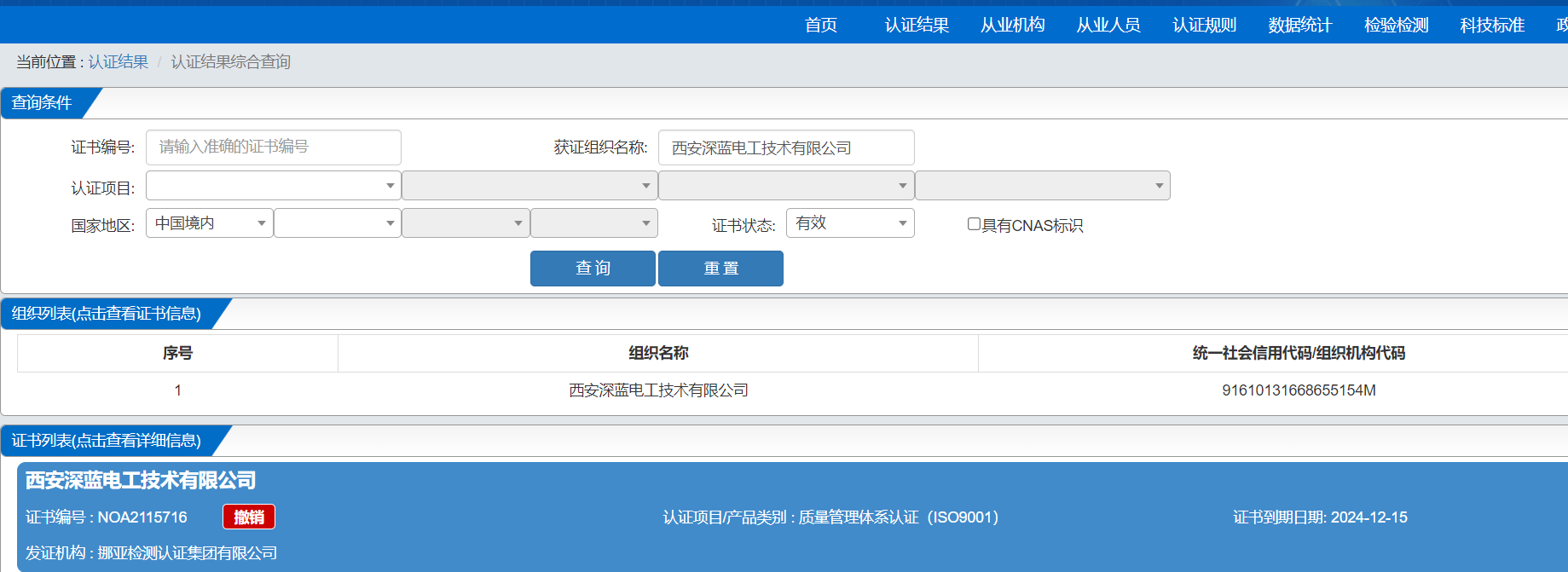1568x572 pixels.
Task: Open the 数据统计 navigation menu
Action: [1299, 25]
